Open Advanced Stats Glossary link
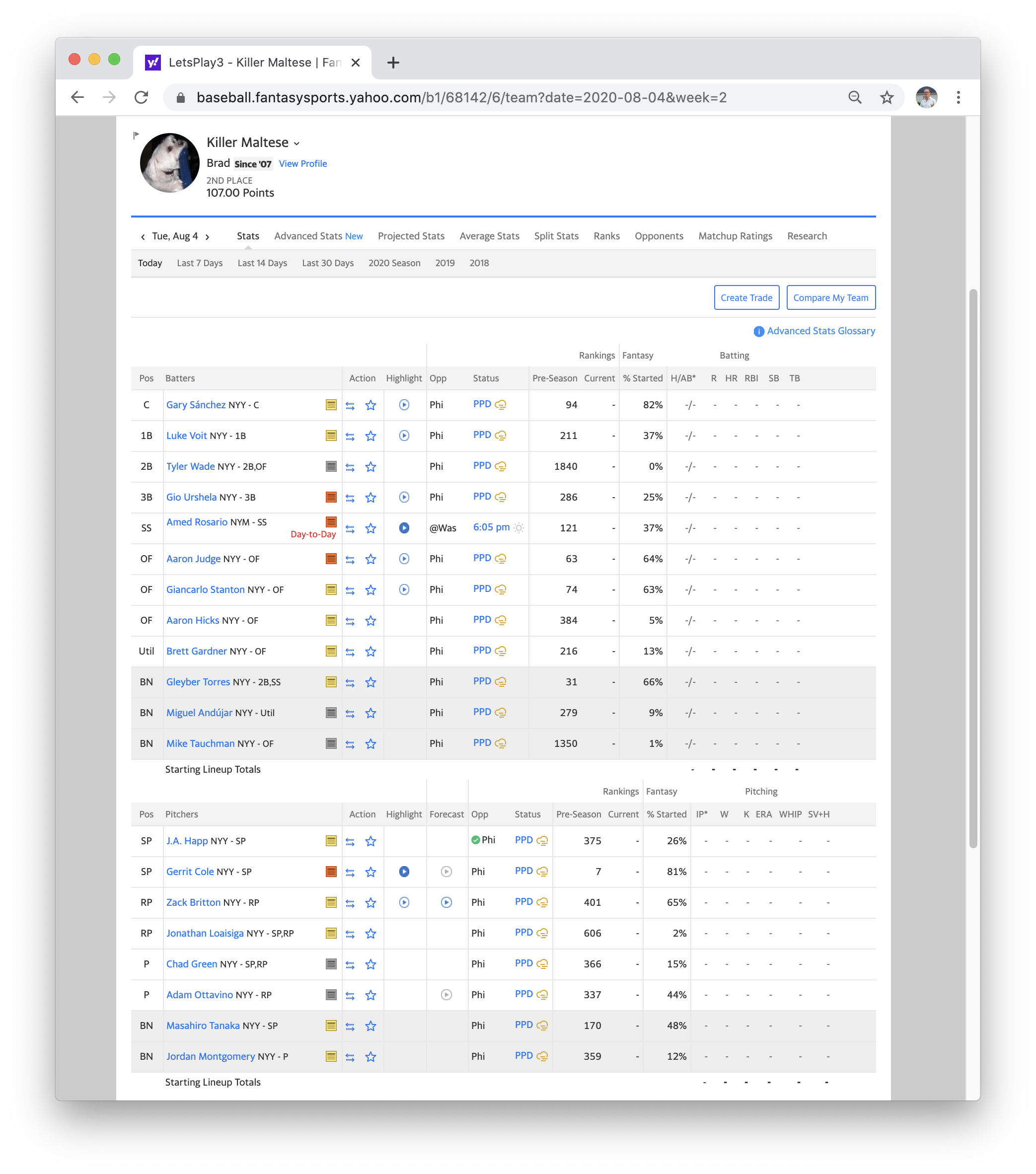 click(820, 331)
